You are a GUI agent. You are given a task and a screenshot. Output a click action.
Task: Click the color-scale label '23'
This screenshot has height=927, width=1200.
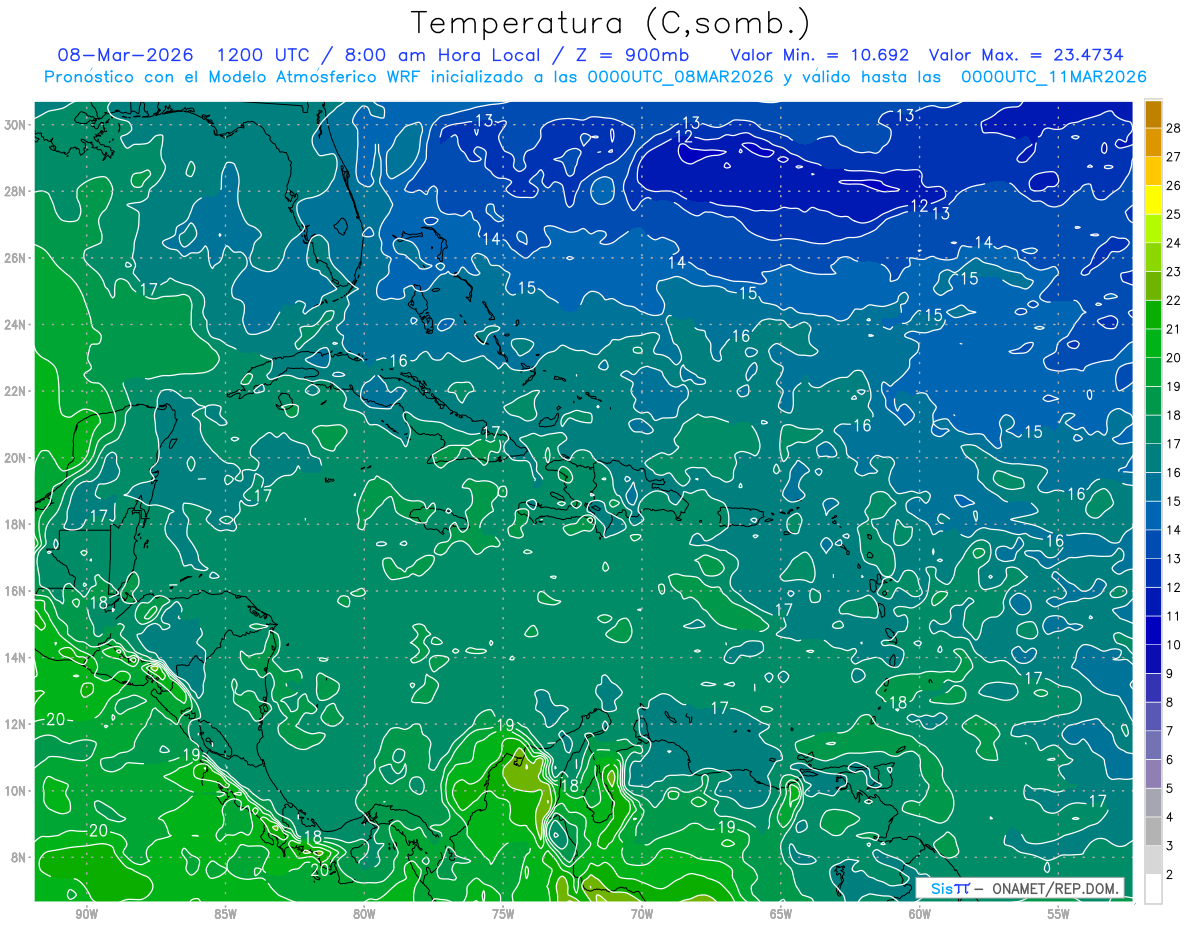click(1174, 272)
